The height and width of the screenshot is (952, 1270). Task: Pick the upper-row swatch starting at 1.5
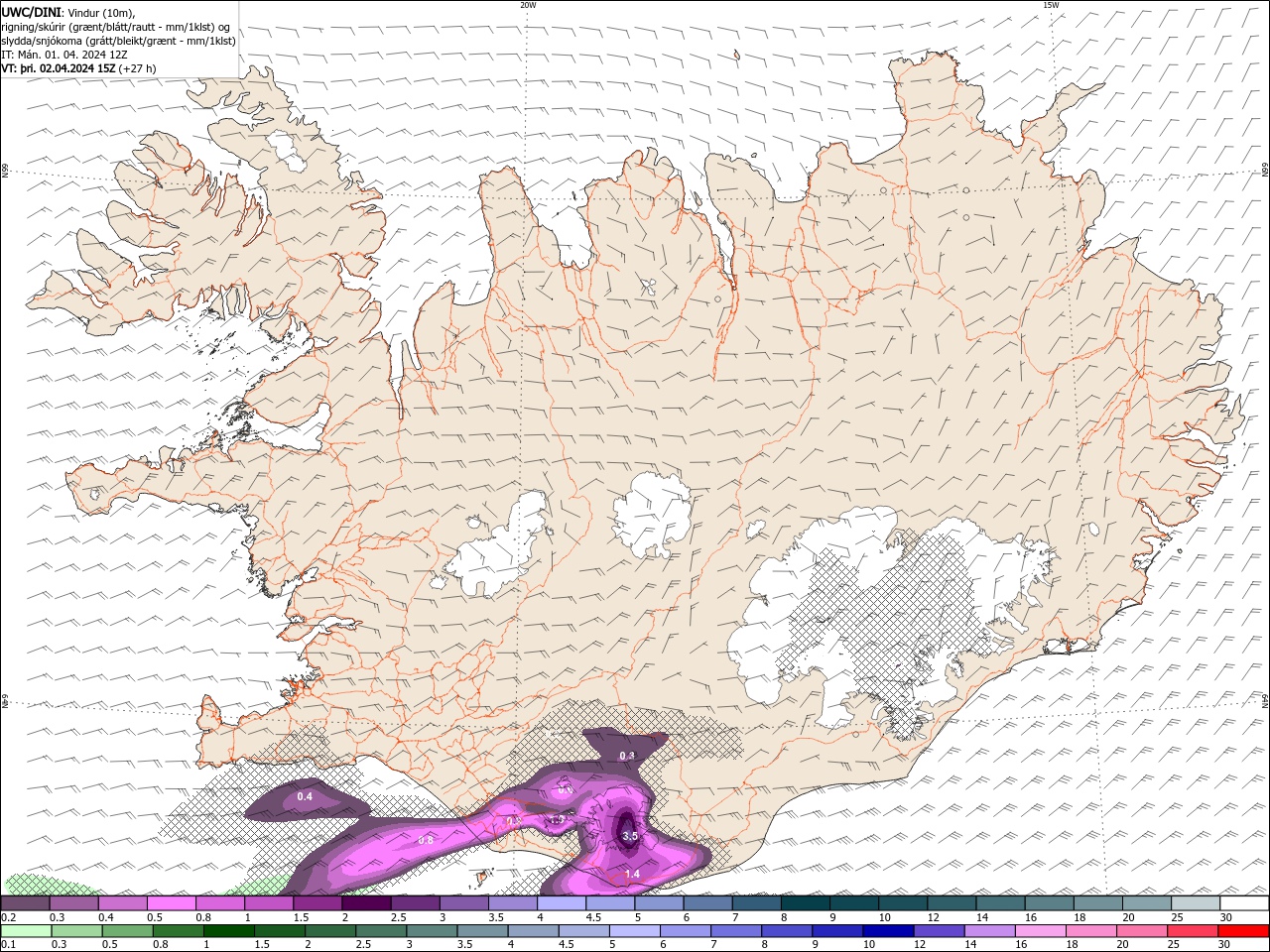(x=317, y=903)
